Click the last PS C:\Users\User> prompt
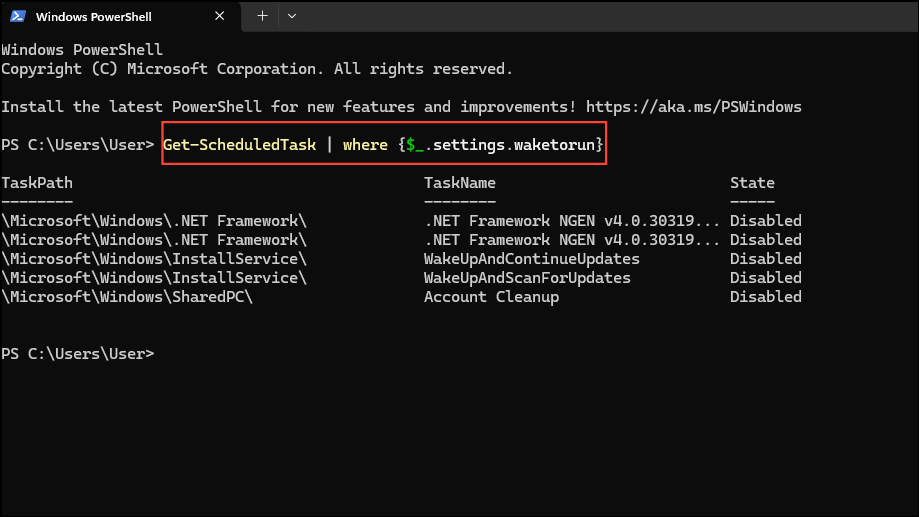919x517 pixels. coord(77,354)
